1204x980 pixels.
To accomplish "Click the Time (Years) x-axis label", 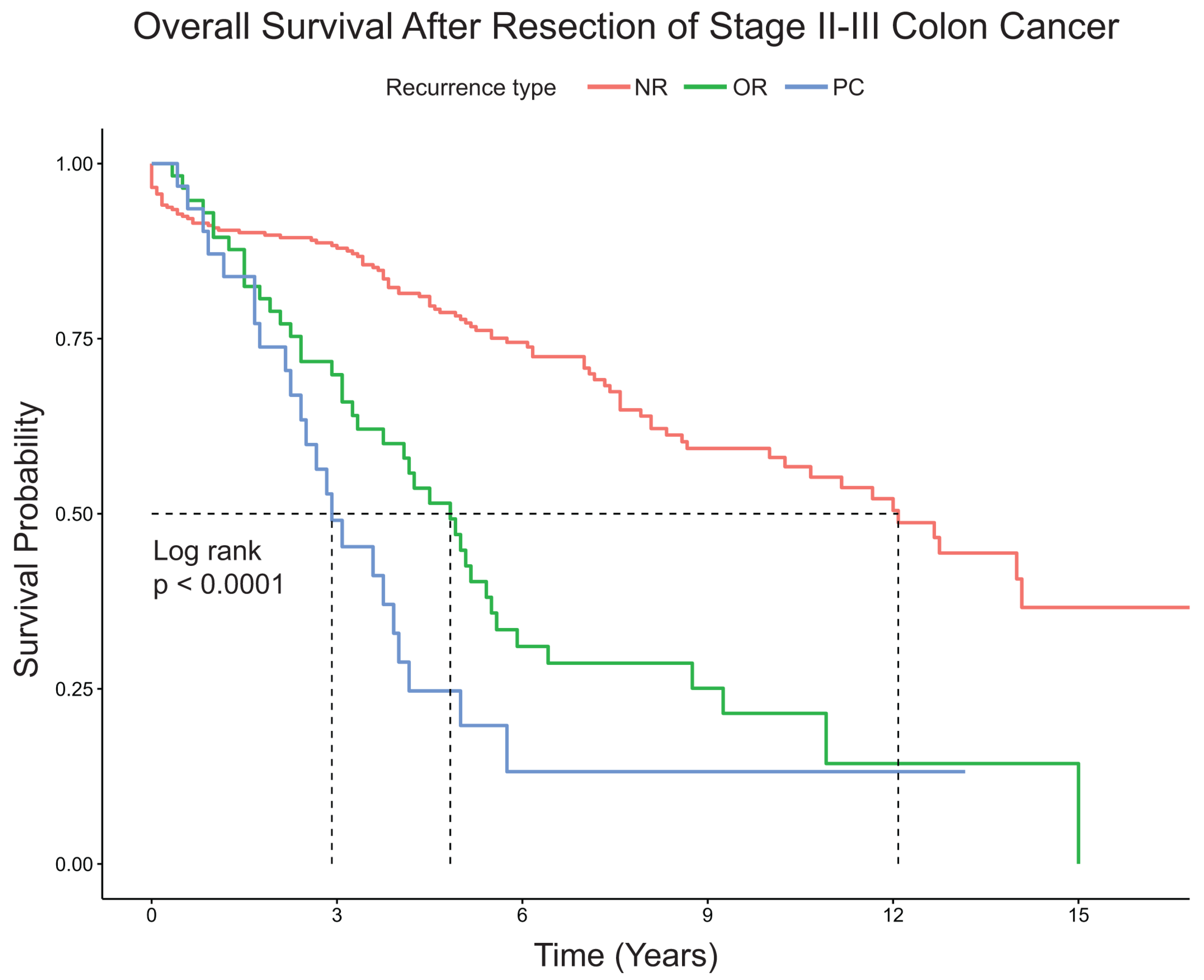I will 626,955.
